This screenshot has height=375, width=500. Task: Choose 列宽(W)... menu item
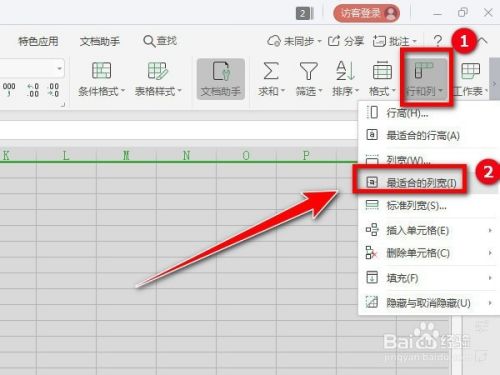coord(429,159)
